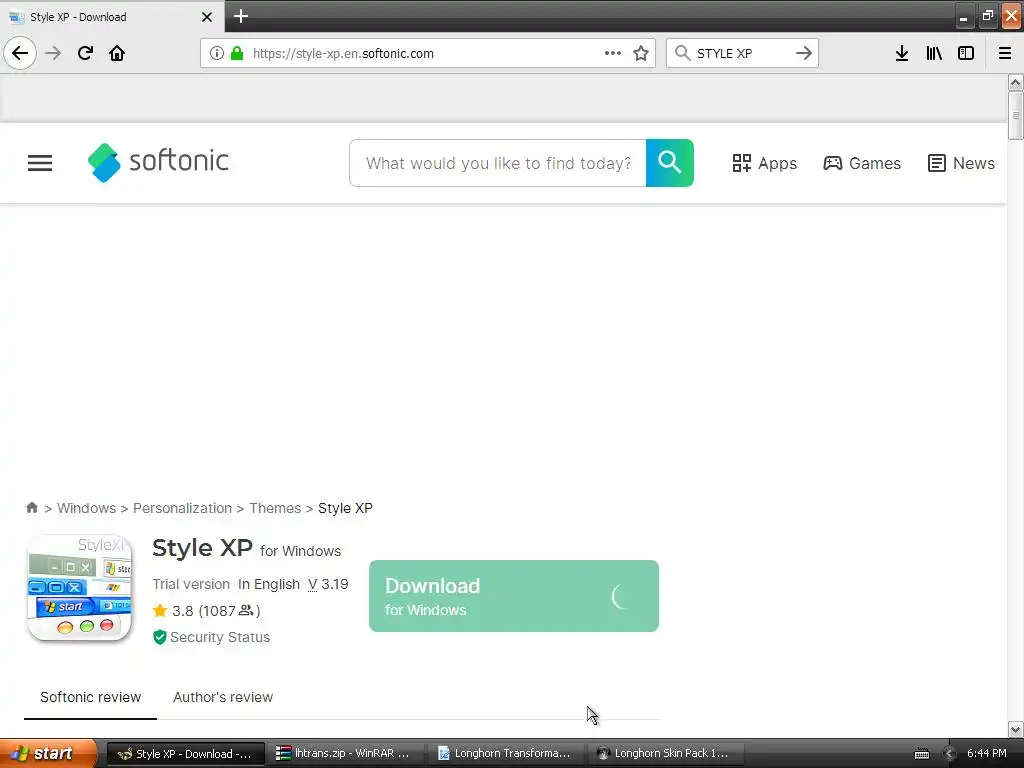Click Download for Windows button
The width and height of the screenshot is (1024, 768).
pyautogui.click(x=513, y=596)
